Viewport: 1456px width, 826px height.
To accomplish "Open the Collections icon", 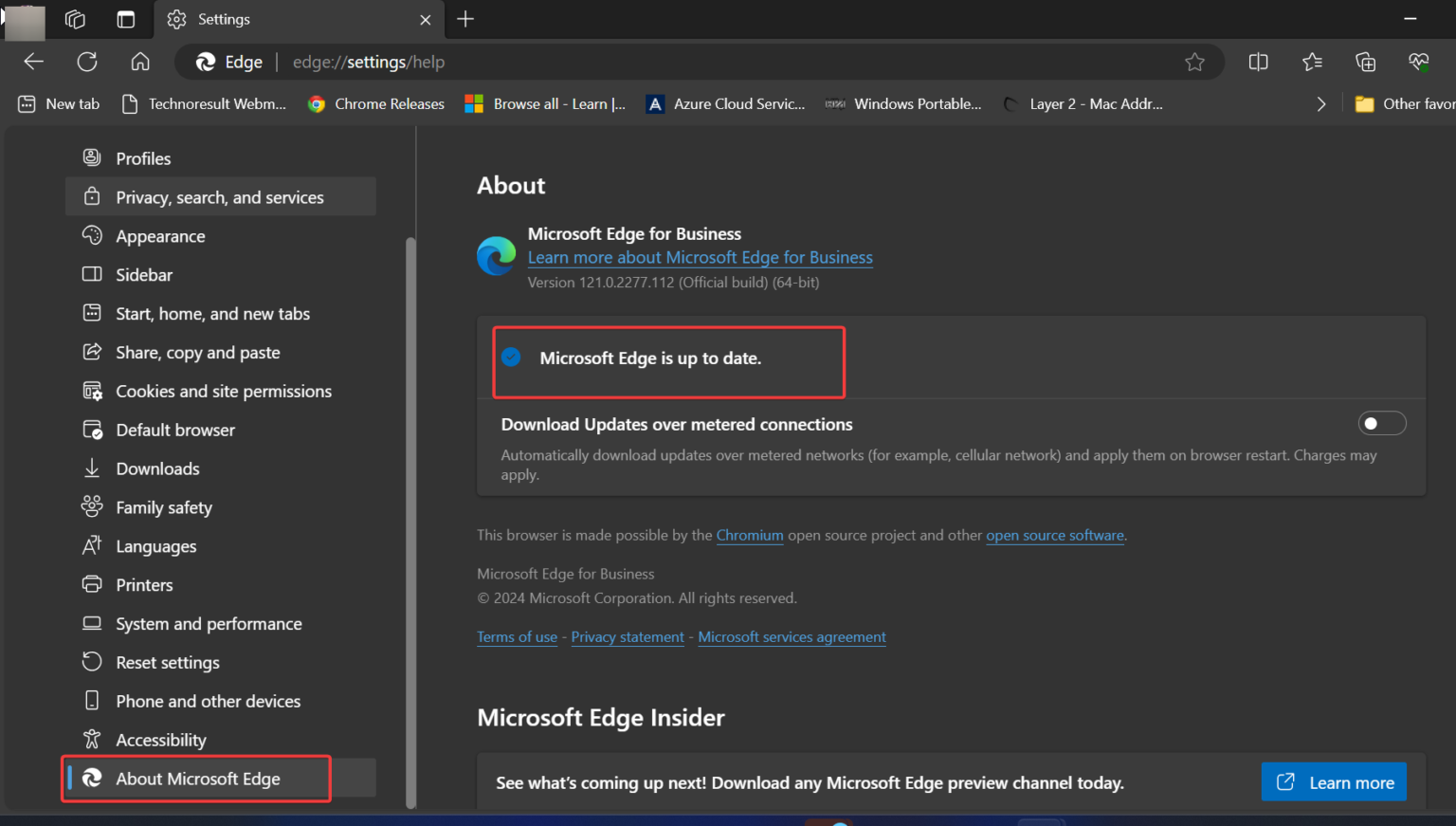I will pos(1365,62).
